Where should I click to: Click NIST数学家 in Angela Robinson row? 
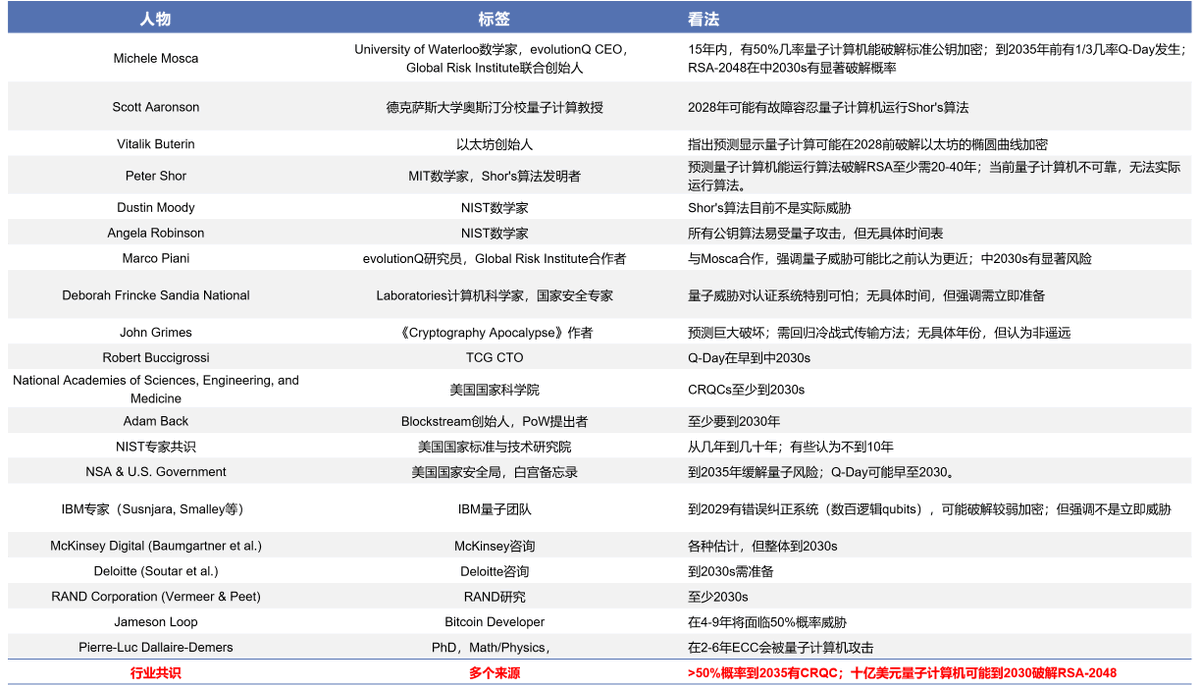tap(494, 233)
